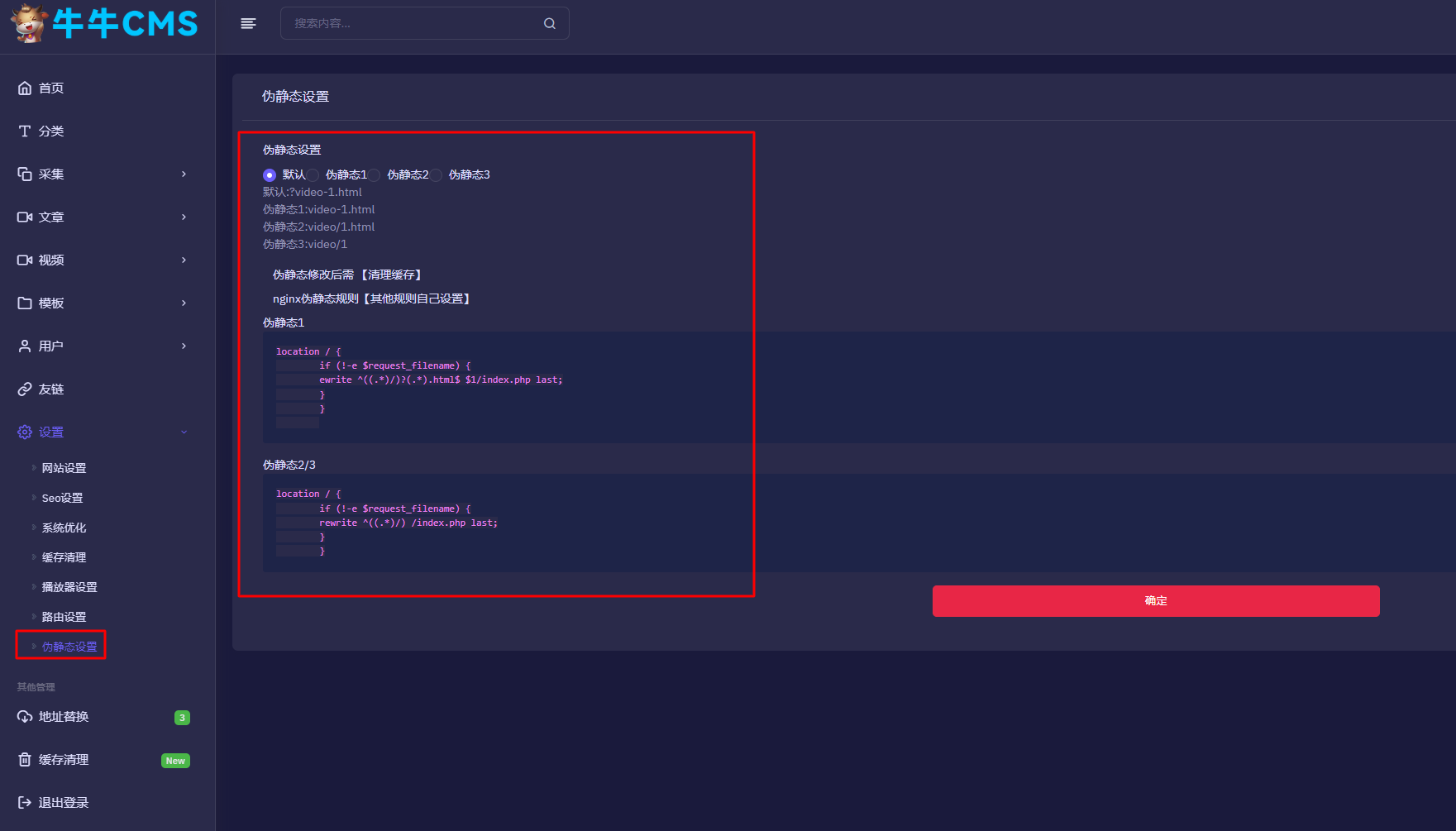Screen dimensions: 1456x831
Task: Expand the 视频 menu chevron
Action: pyautogui.click(x=184, y=260)
